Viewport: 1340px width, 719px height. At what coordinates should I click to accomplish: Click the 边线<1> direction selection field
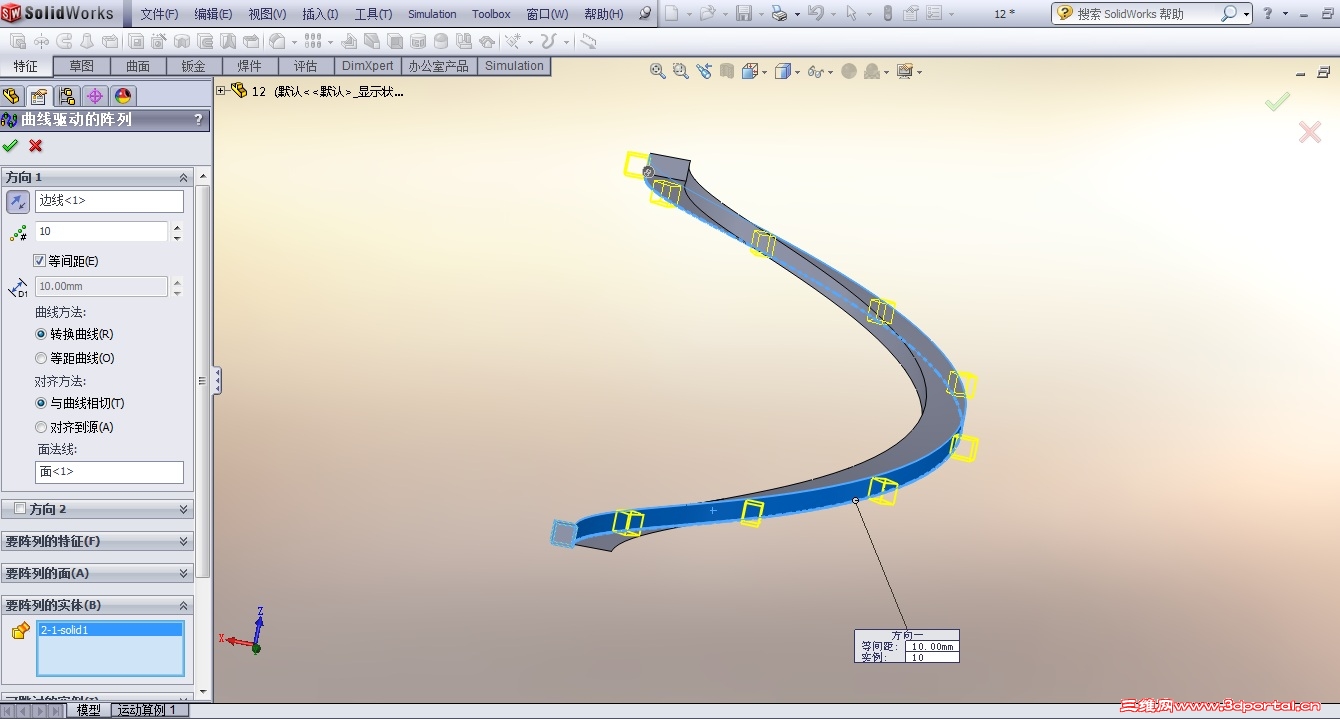(x=110, y=201)
